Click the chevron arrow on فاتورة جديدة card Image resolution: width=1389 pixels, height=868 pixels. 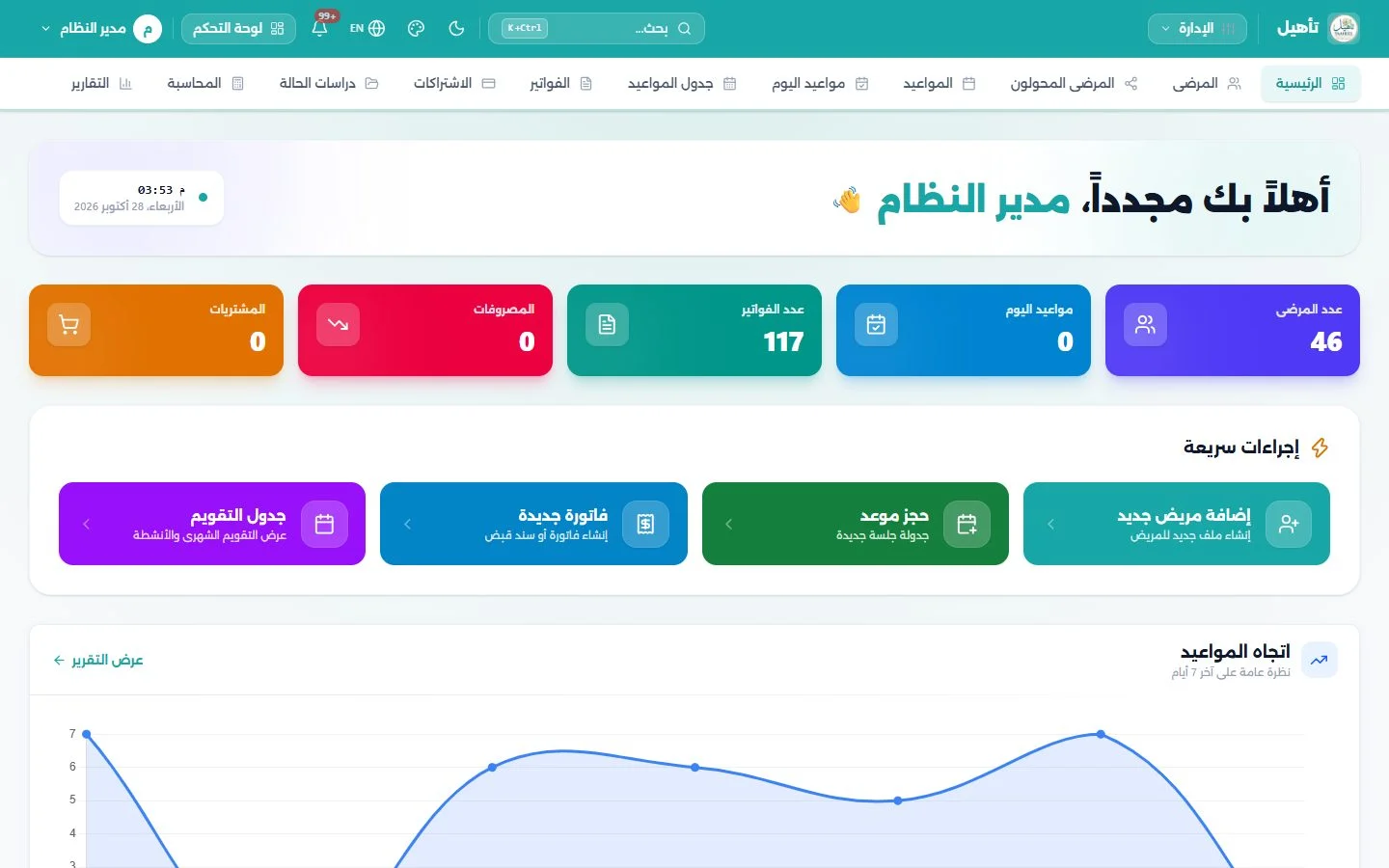click(x=407, y=524)
